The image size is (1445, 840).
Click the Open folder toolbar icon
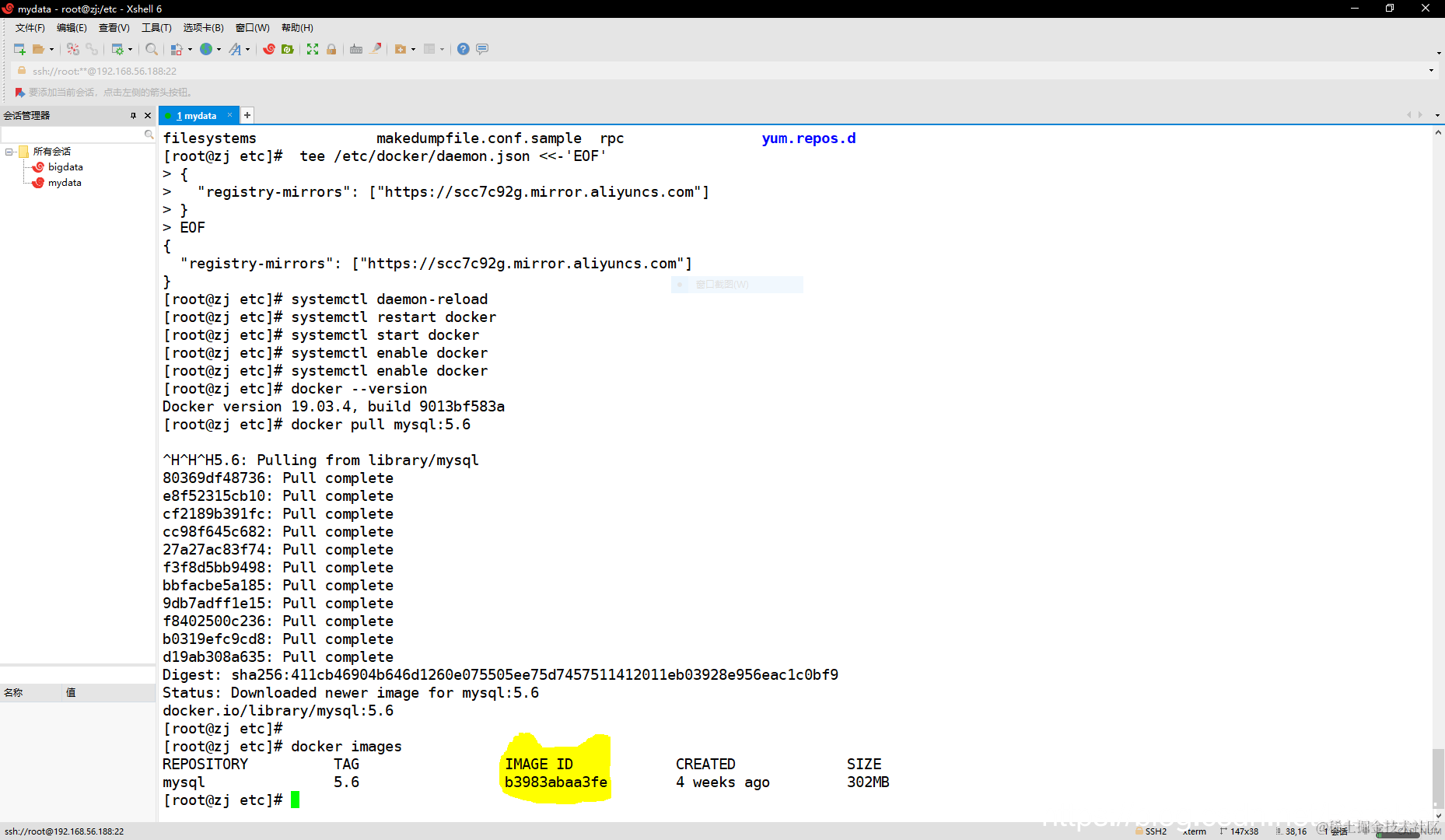38,49
